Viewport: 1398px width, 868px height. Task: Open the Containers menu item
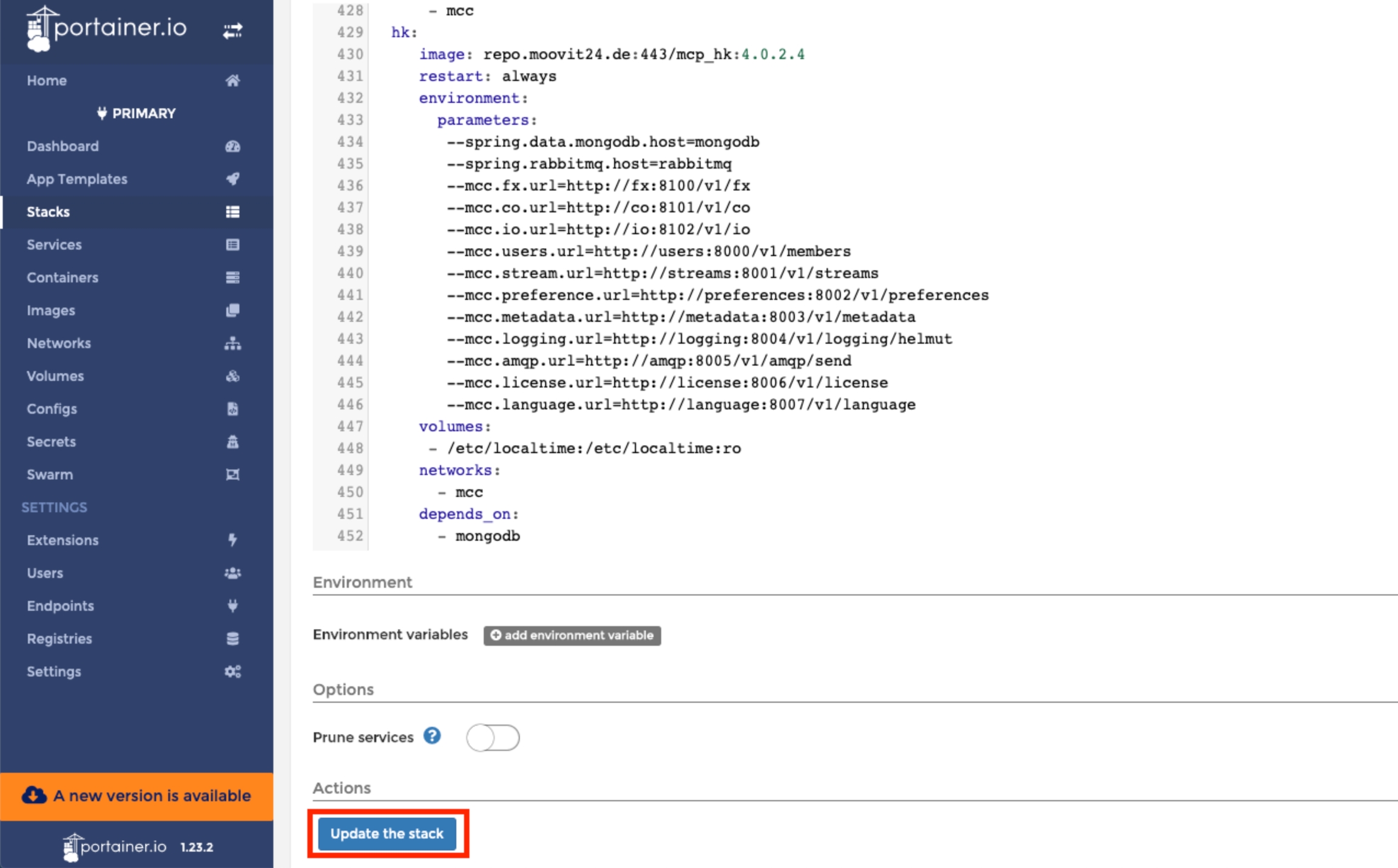coord(62,277)
